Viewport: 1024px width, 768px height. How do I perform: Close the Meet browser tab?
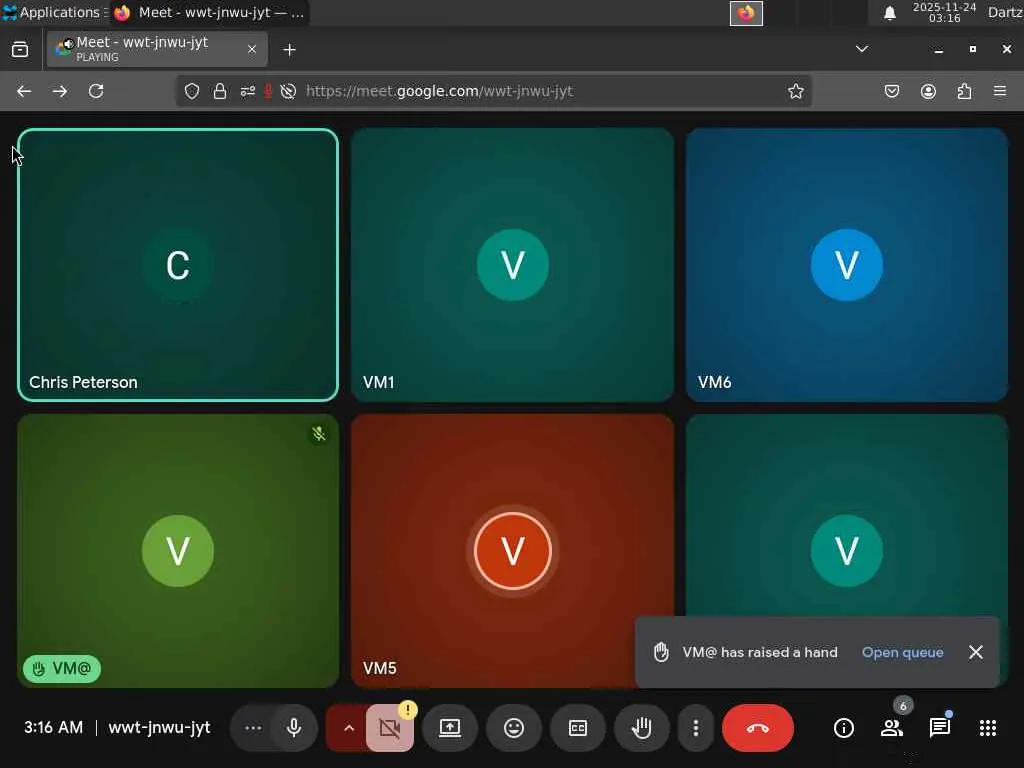(x=252, y=49)
